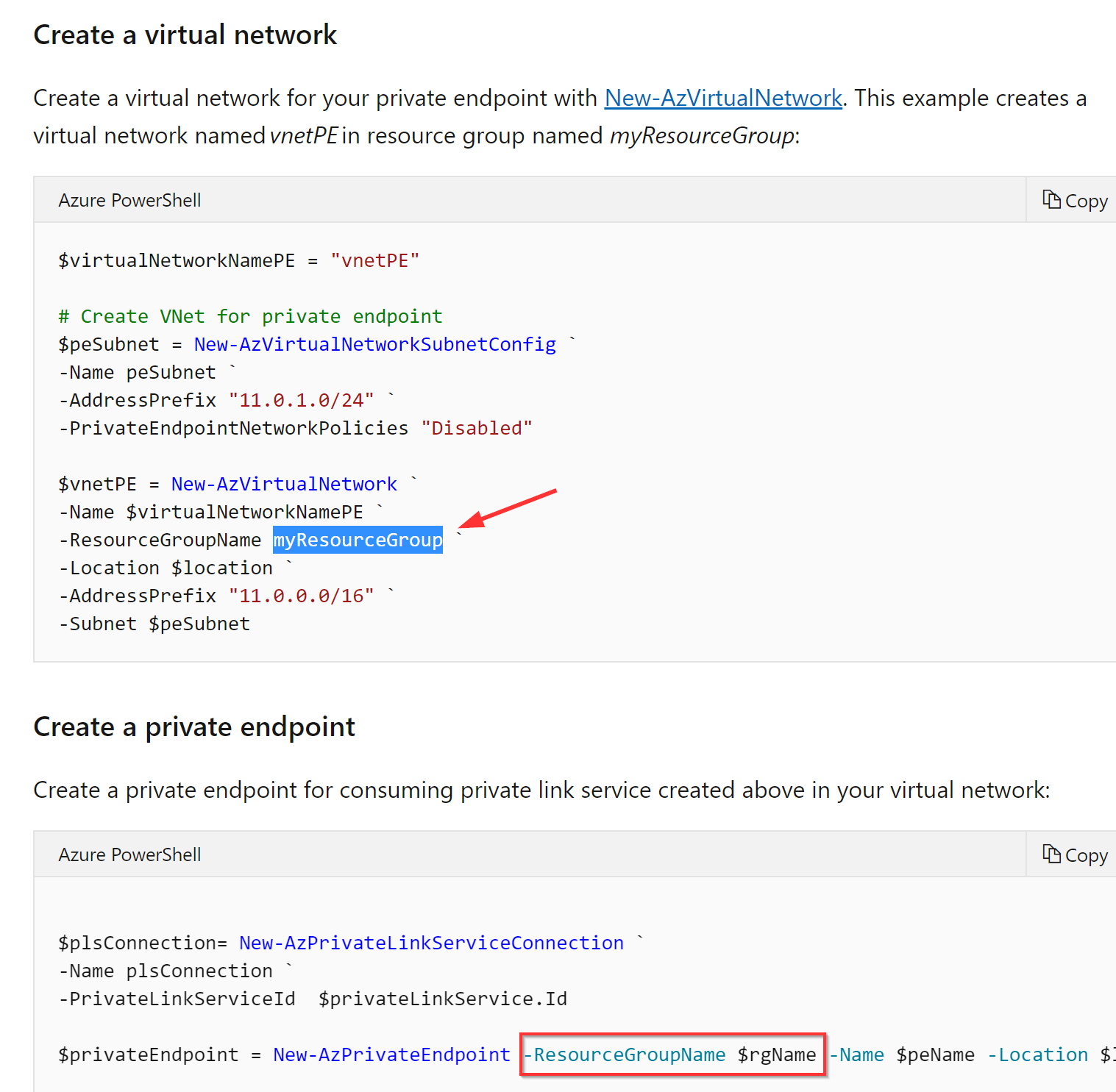Click '-Name plsConnection' line
Viewport: 1116px width, 1092px height.
(166, 971)
